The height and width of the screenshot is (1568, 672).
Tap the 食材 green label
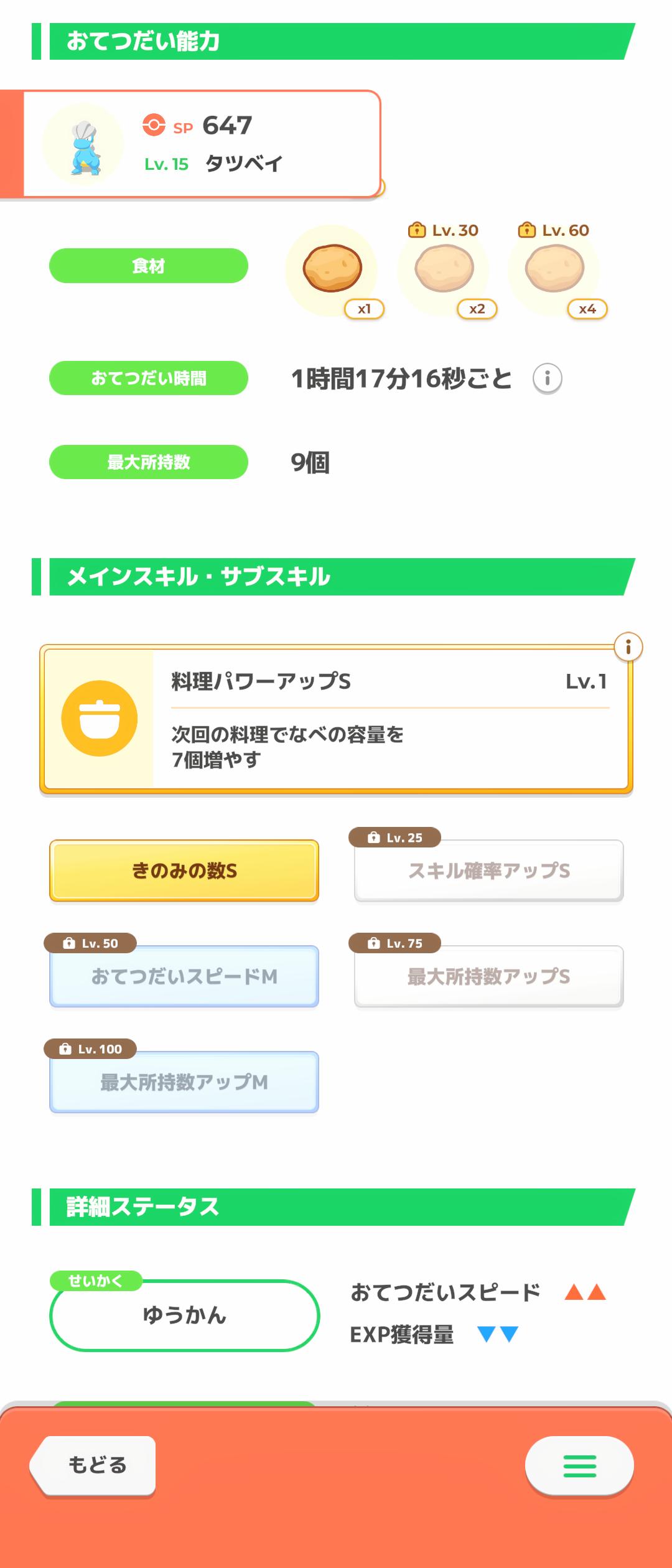point(149,266)
